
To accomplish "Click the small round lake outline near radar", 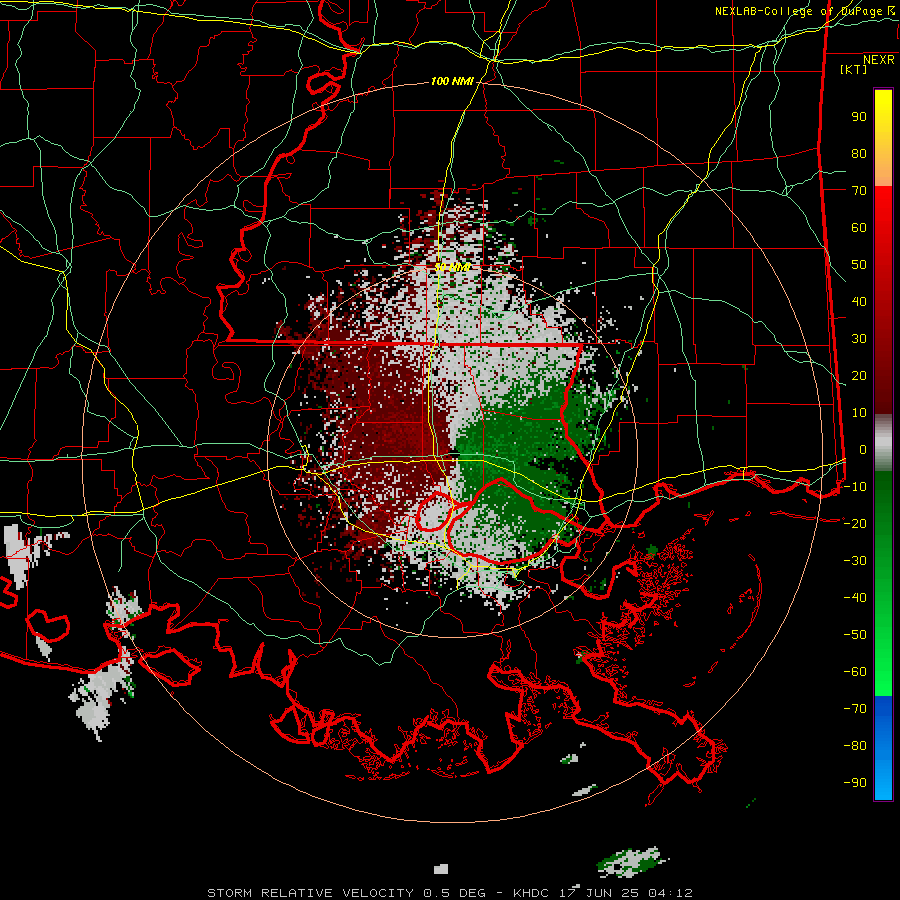I will 433,511.
